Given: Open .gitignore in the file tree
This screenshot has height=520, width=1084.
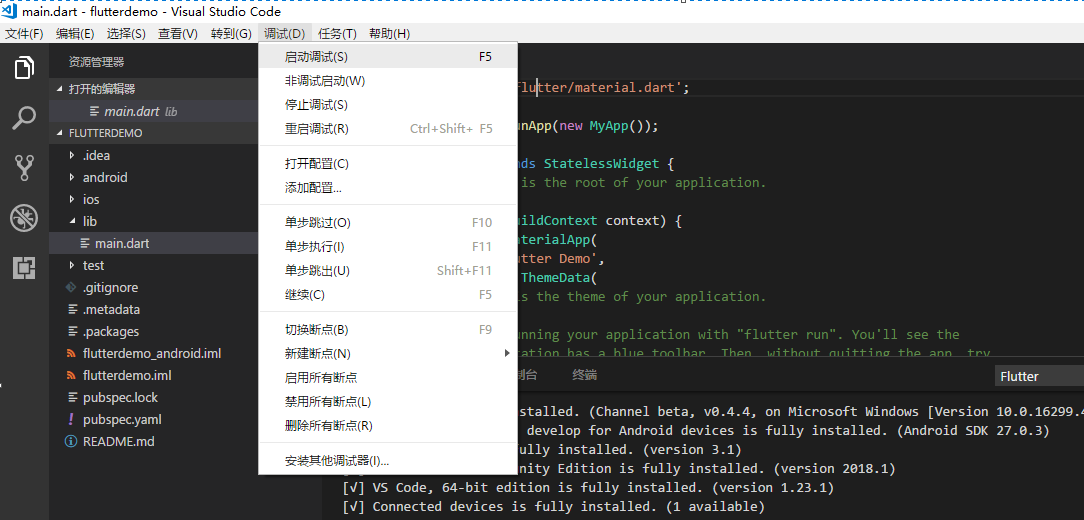Looking at the screenshot, I should tap(153, 287).
